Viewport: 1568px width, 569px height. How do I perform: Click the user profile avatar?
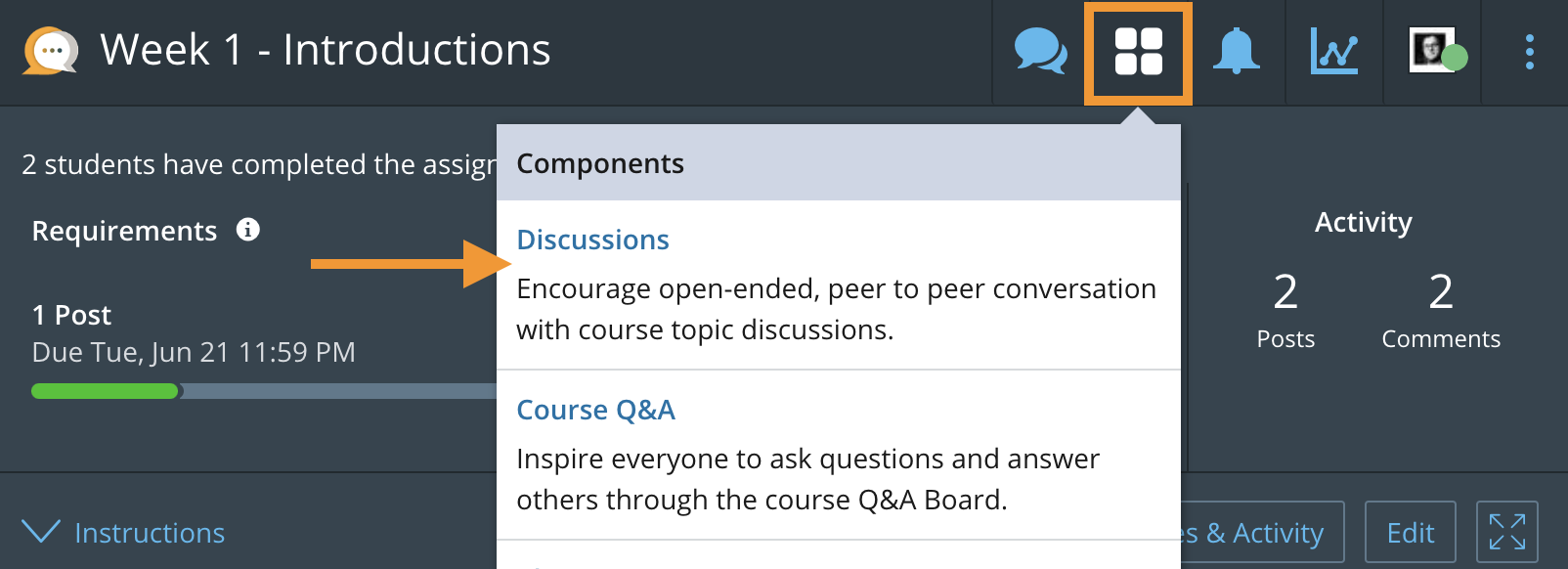tap(1433, 51)
